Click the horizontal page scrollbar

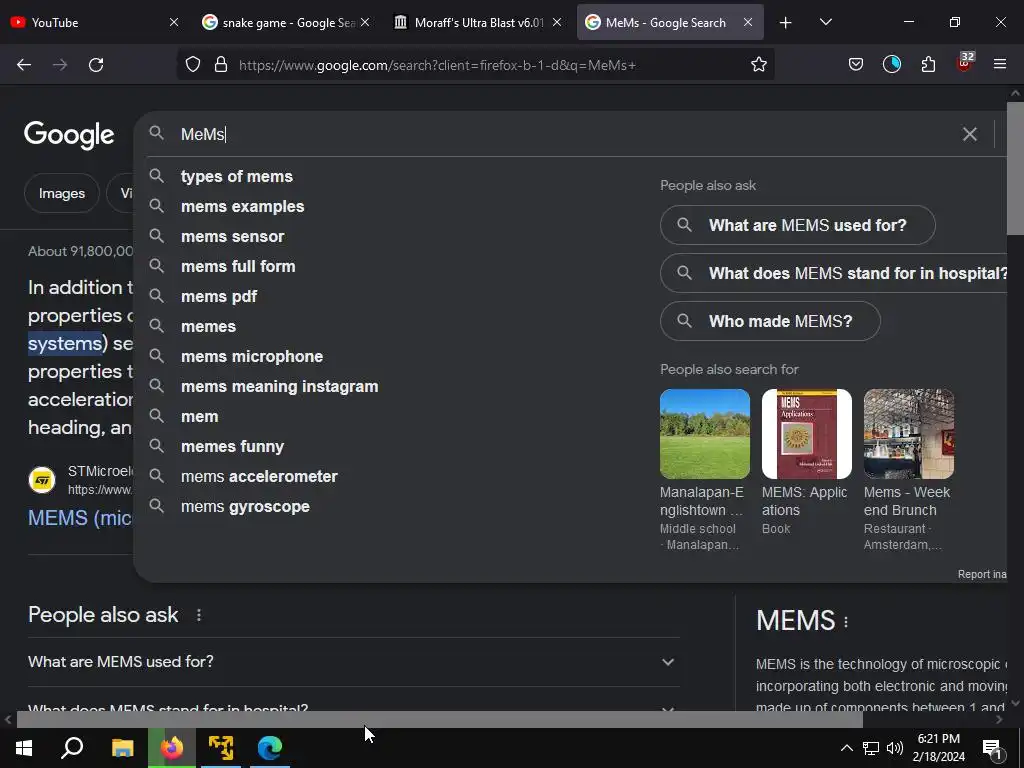439,720
